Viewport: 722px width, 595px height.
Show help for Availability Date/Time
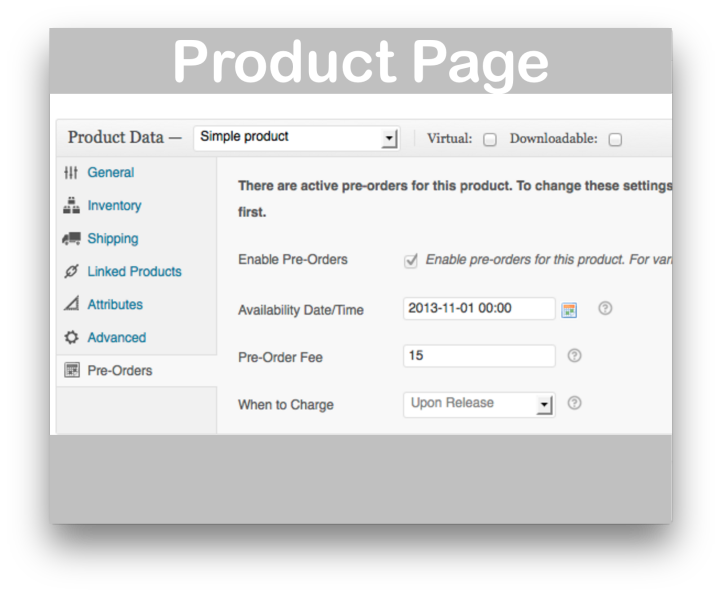click(605, 309)
